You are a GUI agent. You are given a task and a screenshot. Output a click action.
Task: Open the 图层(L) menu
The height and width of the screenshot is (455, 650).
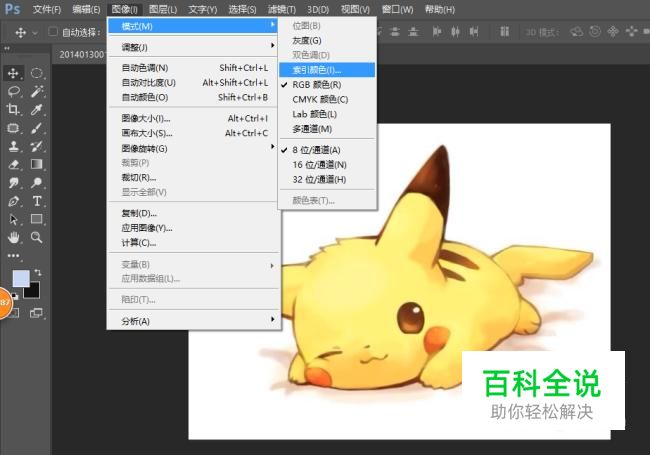point(163,9)
